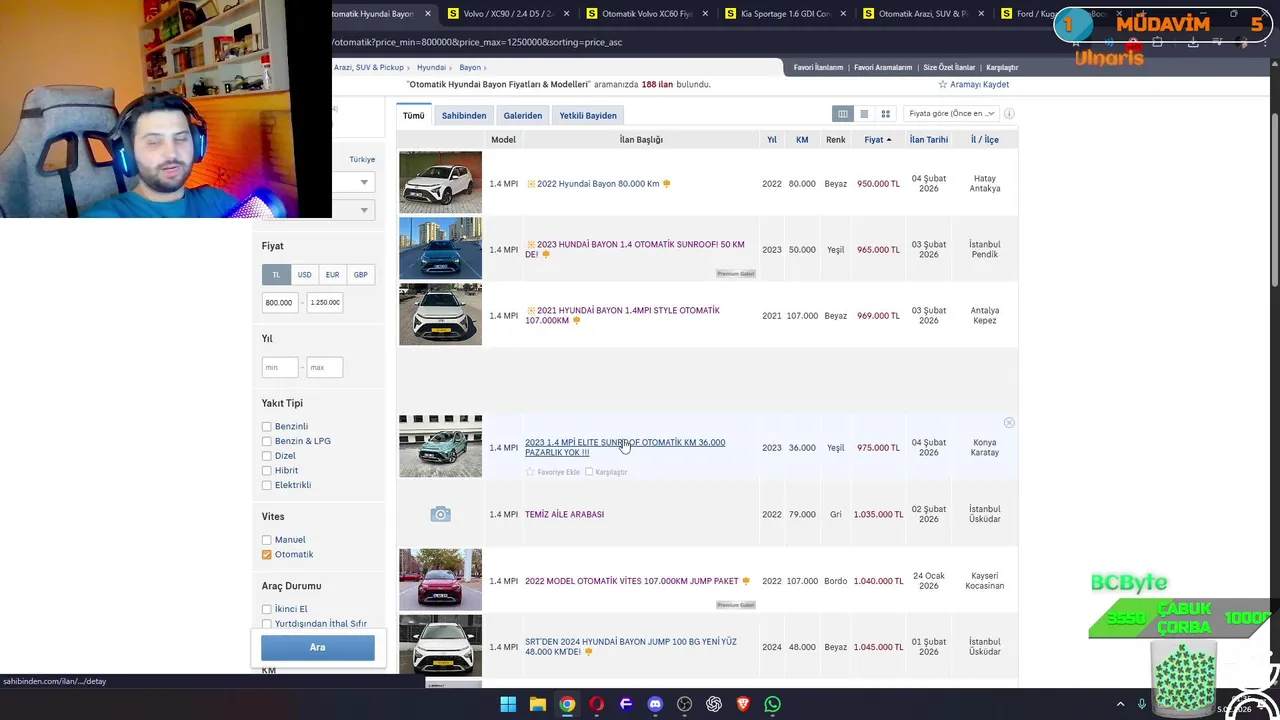
Task: Tick the Yurtdışından İthal Sıfır checkbox
Action: pos(267,624)
